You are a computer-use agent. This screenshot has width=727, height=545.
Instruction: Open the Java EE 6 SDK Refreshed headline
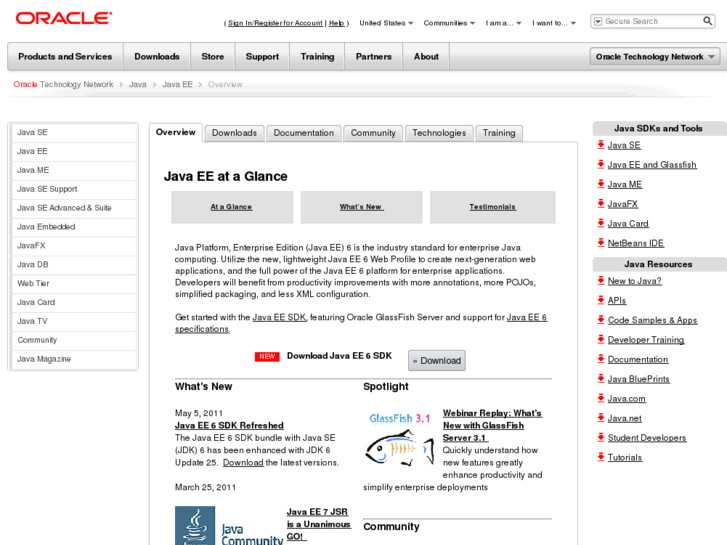pyautogui.click(x=229, y=425)
